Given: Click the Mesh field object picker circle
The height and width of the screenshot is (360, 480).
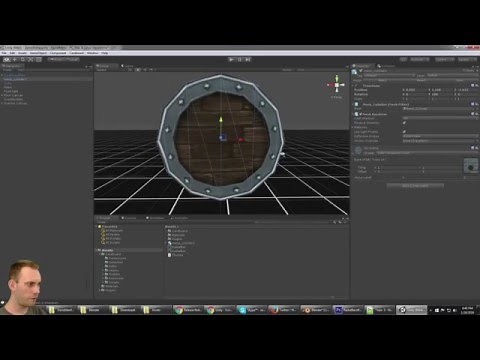Looking at the screenshot, I should [x=477, y=109].
